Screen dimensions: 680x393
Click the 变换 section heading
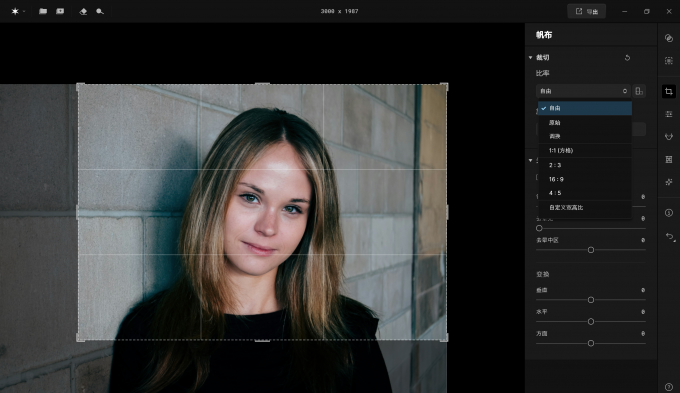tap(543, 274)
